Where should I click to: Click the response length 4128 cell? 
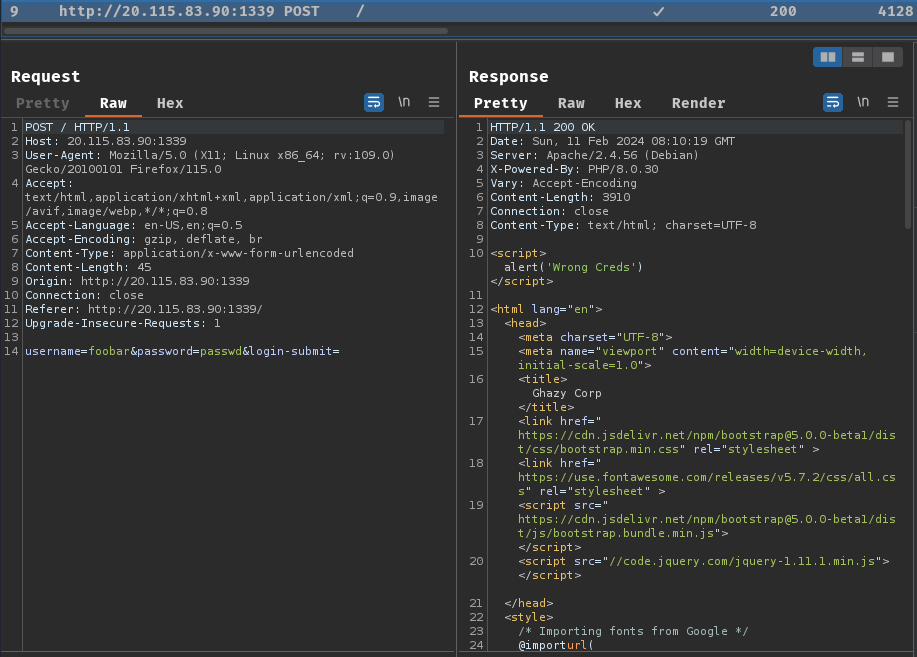point(895,11)
